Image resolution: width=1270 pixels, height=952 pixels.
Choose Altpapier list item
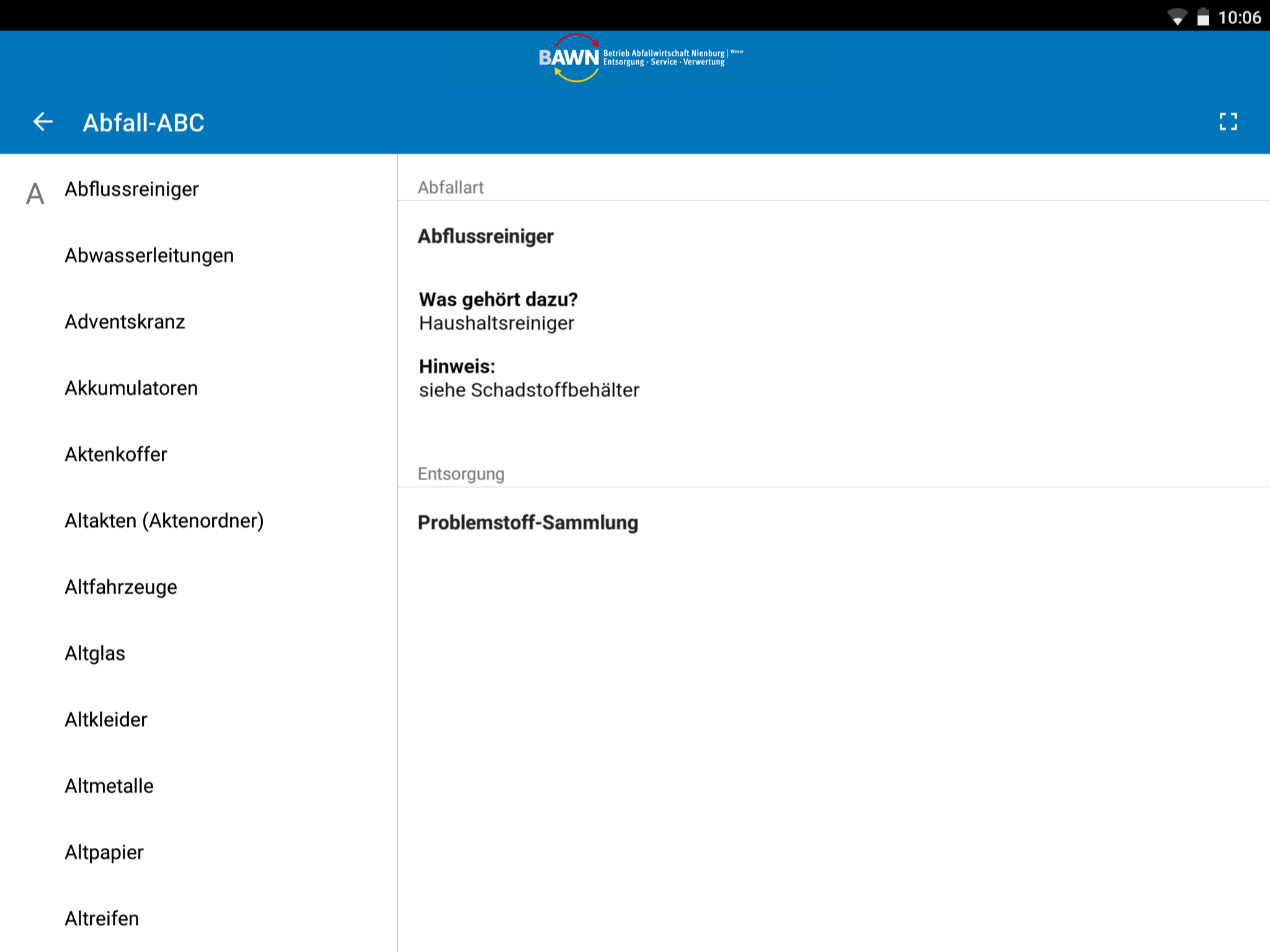tap(104, 852)
